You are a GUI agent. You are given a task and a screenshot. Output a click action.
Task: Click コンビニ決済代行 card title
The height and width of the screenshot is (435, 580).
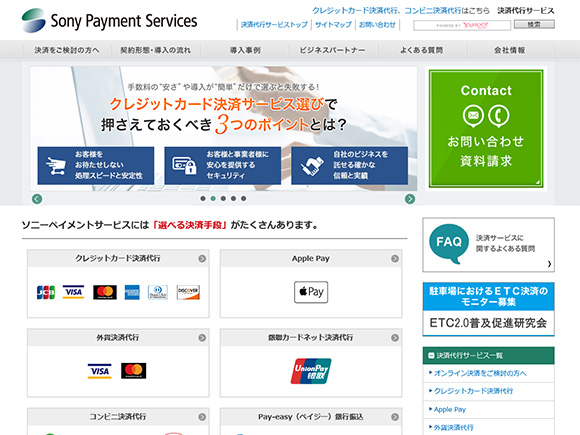point(118,417)
